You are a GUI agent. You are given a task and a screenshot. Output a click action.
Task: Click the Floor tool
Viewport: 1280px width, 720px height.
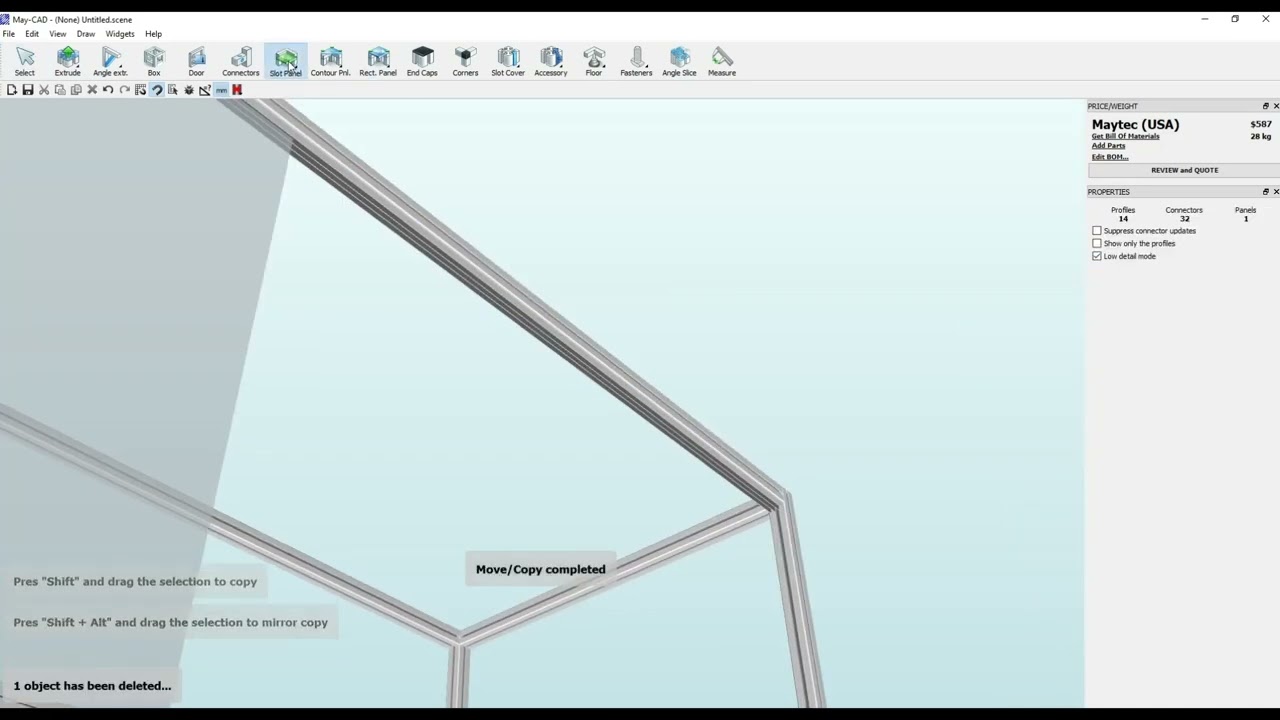coord(594,62)
